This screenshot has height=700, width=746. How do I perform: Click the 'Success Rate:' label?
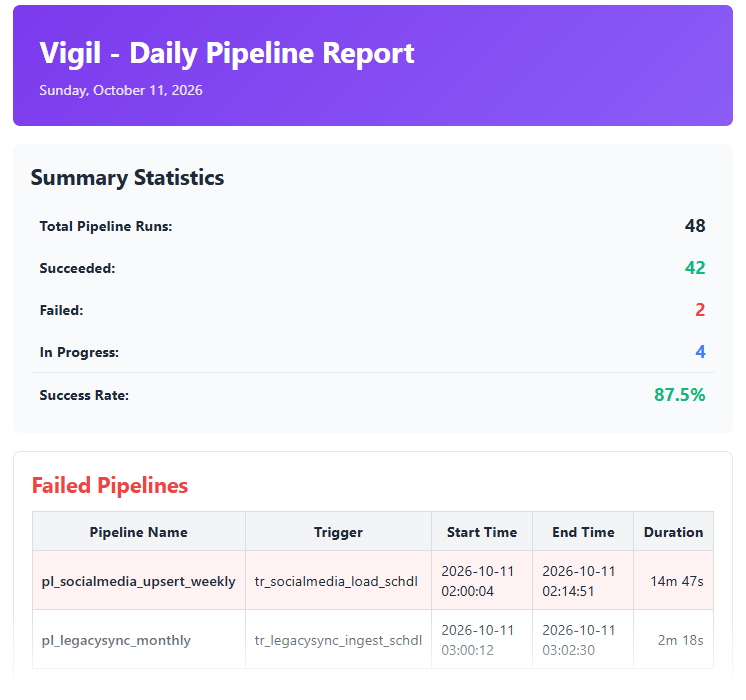84,395
